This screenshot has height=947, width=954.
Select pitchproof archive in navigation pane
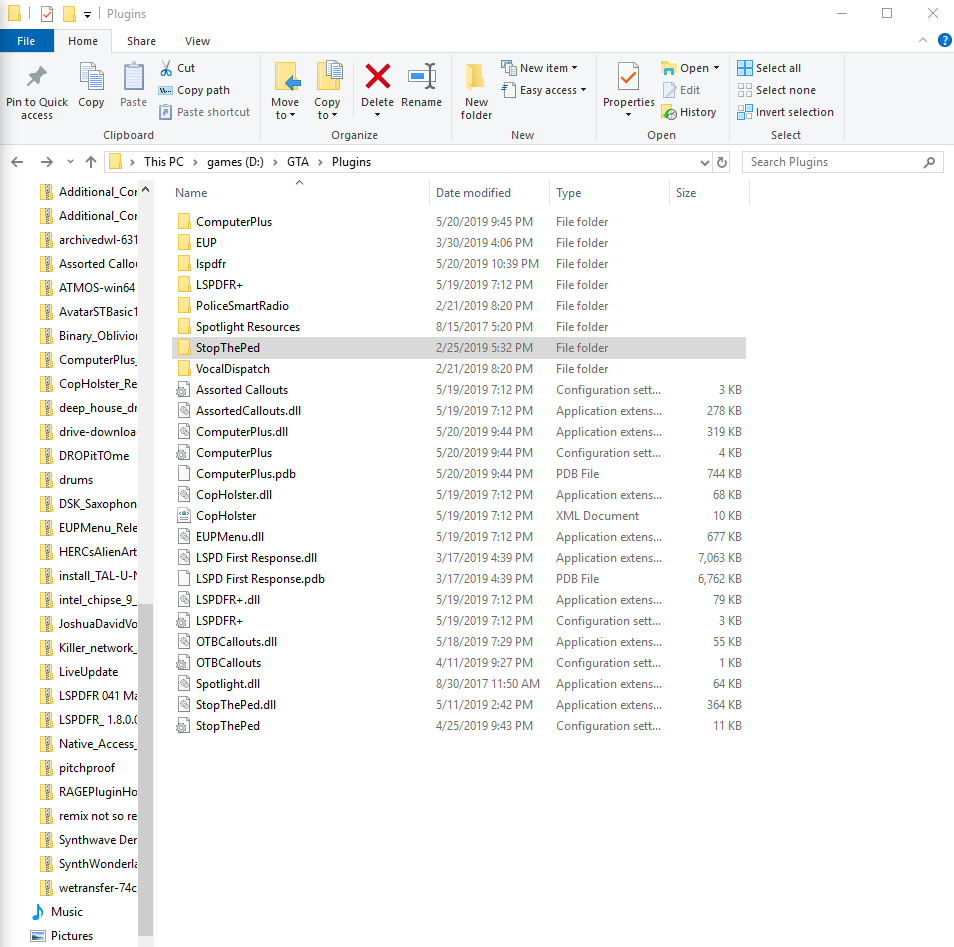tap(77, 768)
